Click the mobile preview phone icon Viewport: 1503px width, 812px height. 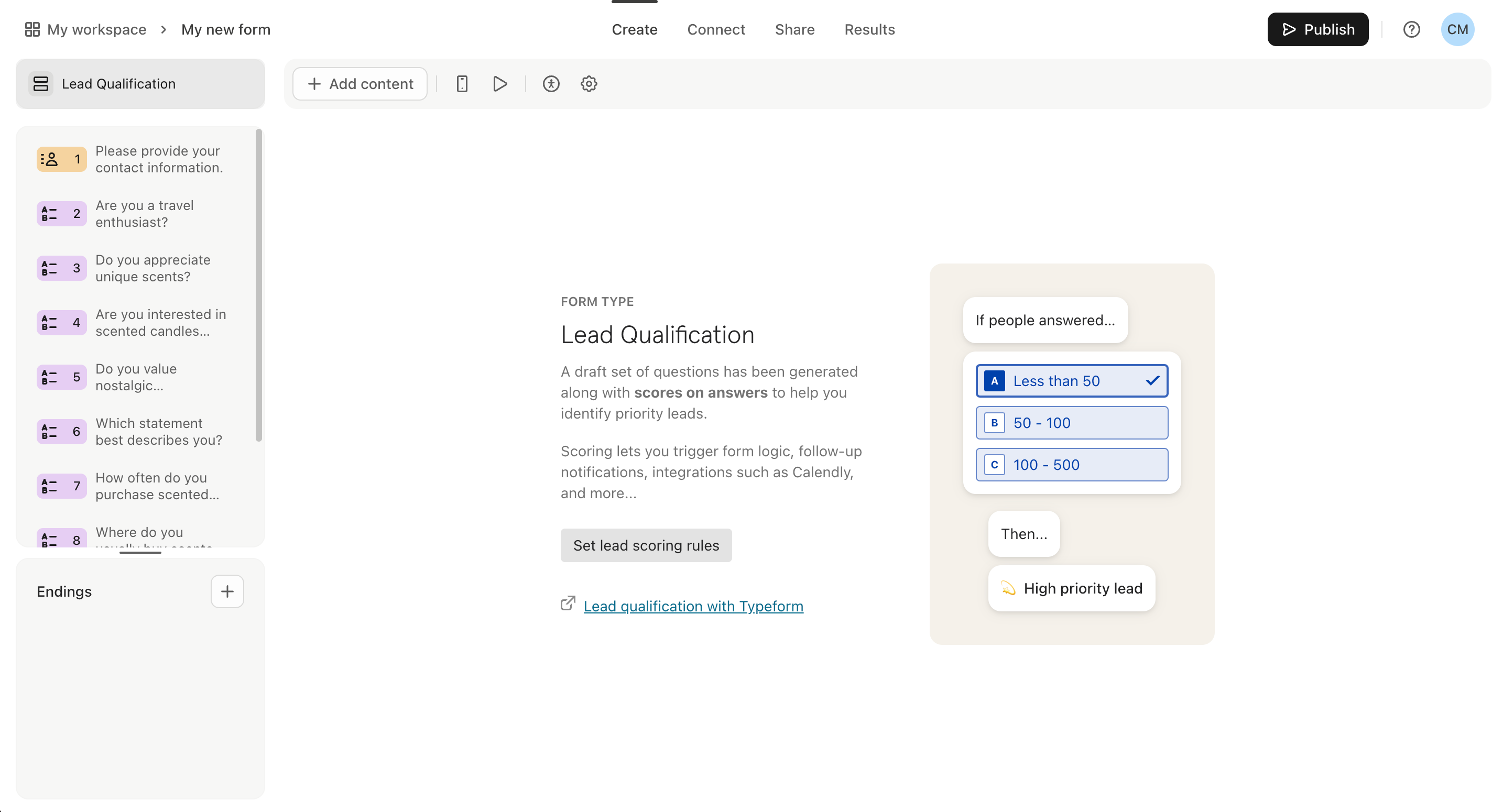462,84
